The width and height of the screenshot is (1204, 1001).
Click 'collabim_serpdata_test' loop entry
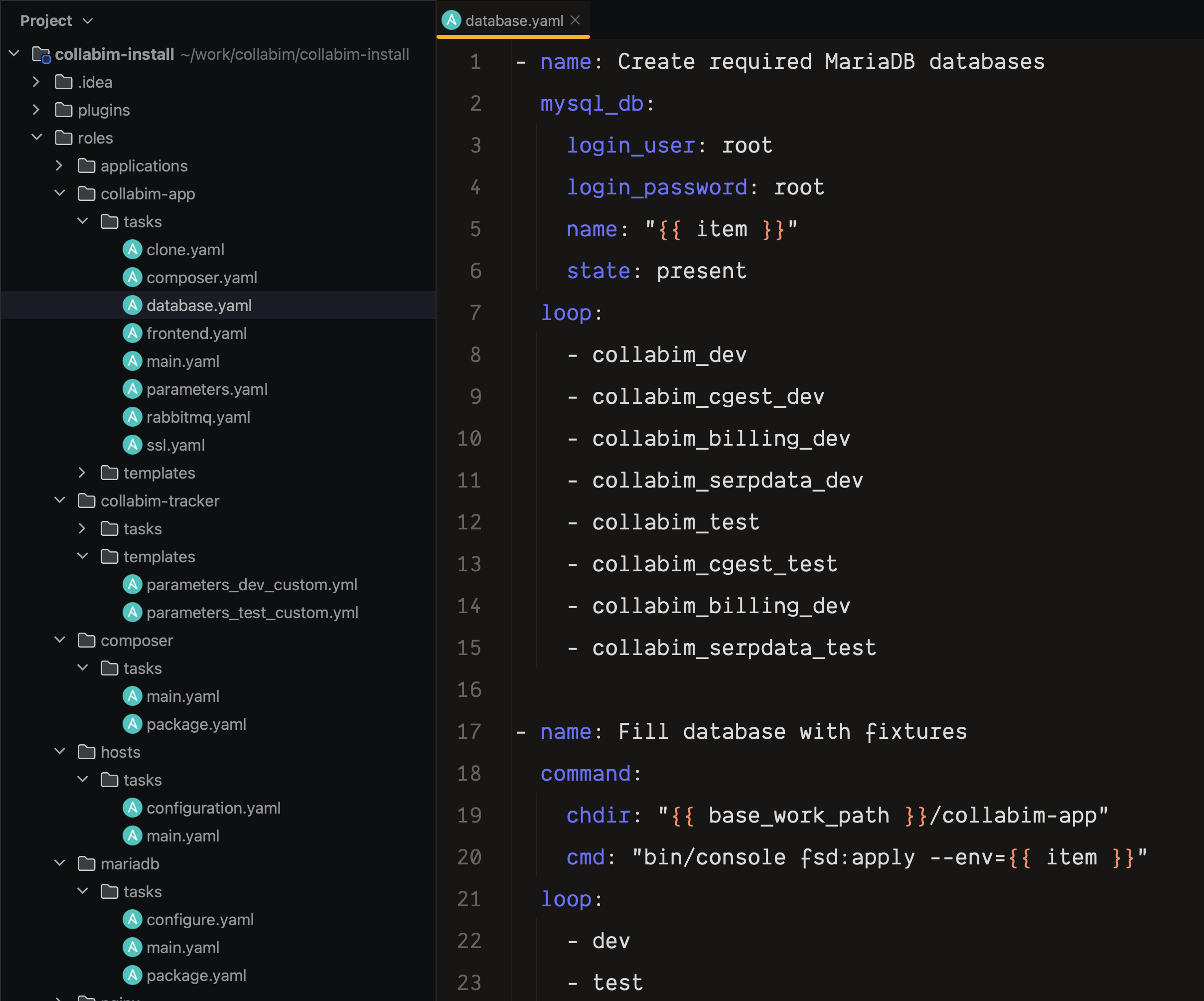click(x=735, y=648)
